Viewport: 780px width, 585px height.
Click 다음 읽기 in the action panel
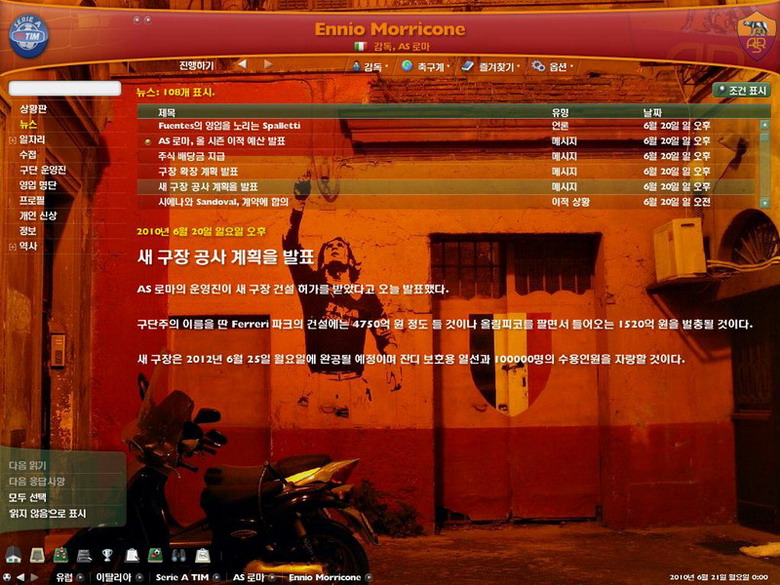tap(28, 466)
